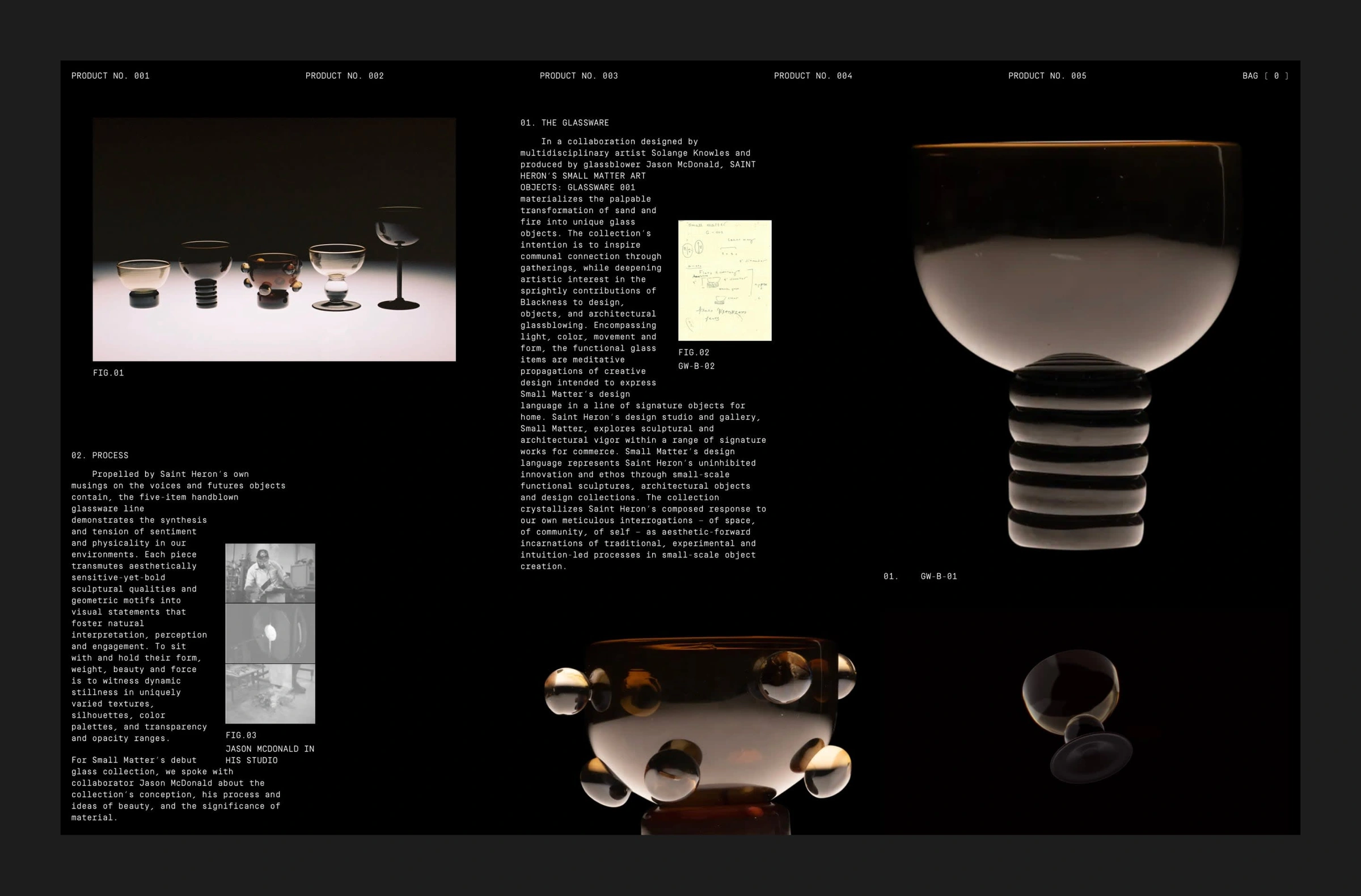Navigate to PRODUCT NO. 004
This screenshot has height=896, width=1361.
(x=813, y=75)
